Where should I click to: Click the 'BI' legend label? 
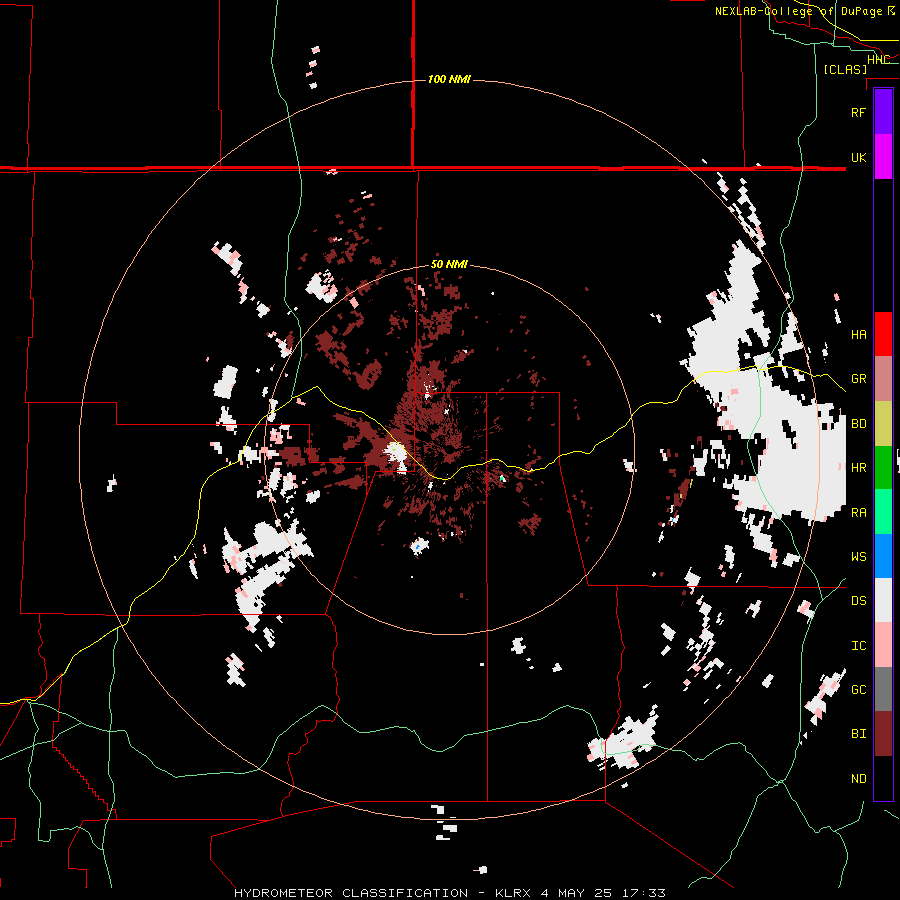point(858,734)
